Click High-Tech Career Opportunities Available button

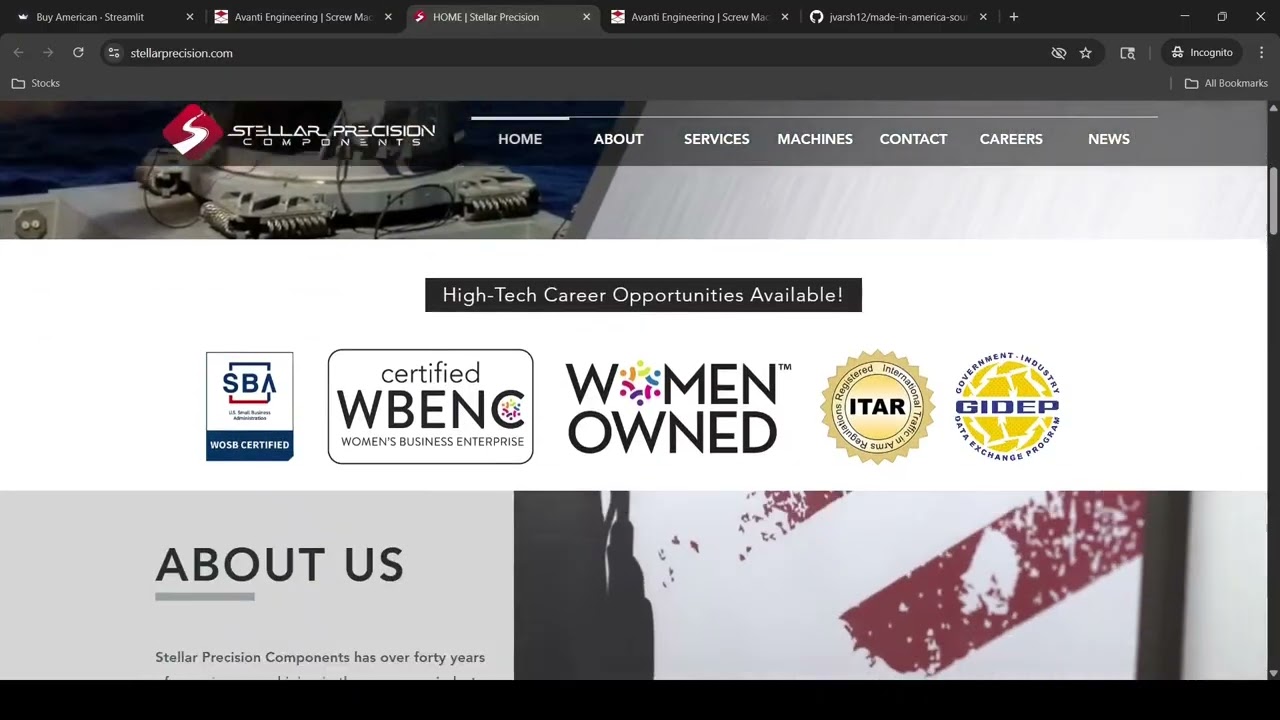(643, 295)
